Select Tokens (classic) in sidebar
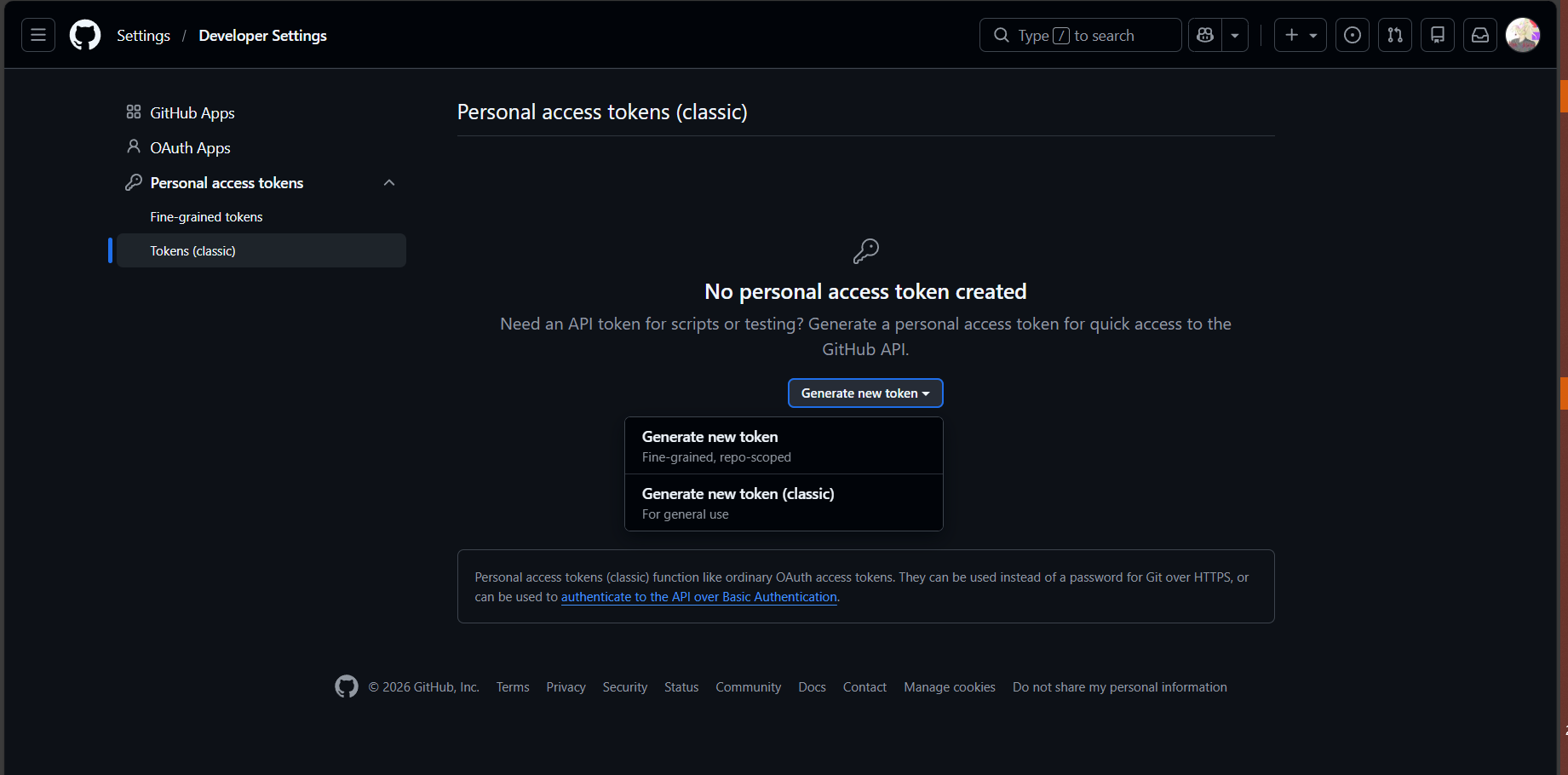The image size is (1568, 775). [261, 250]
